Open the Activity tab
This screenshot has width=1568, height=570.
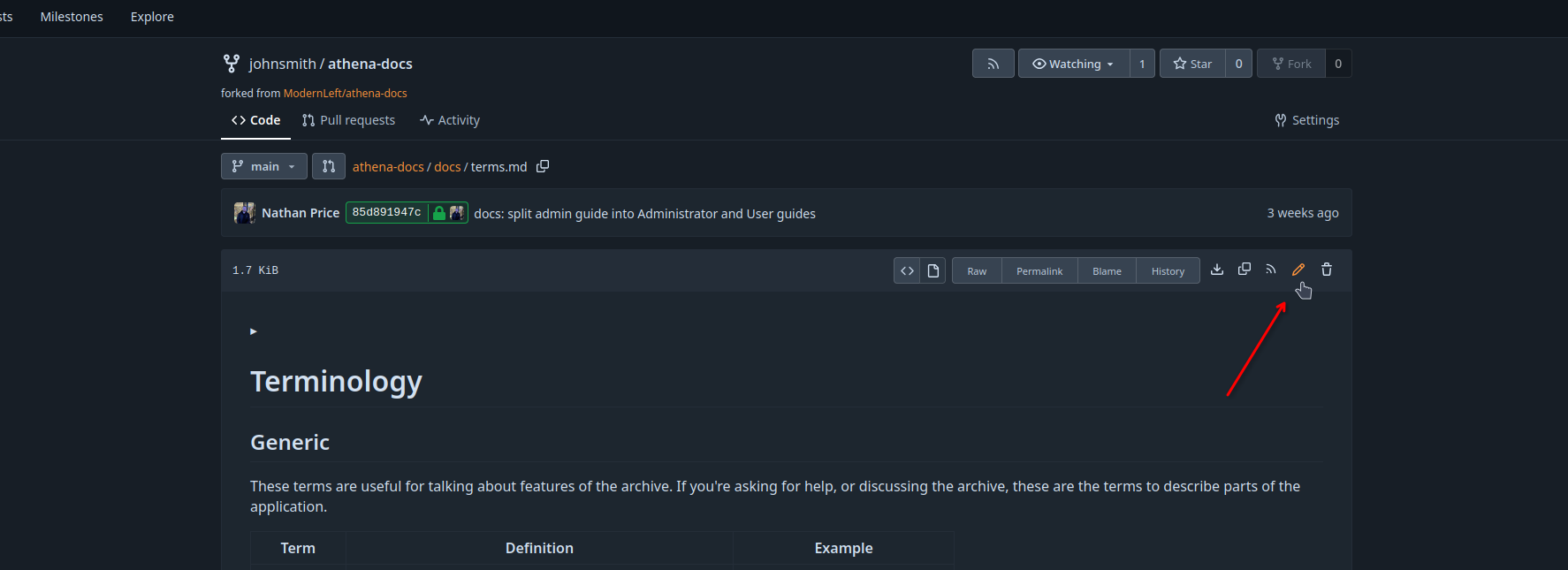450,120
